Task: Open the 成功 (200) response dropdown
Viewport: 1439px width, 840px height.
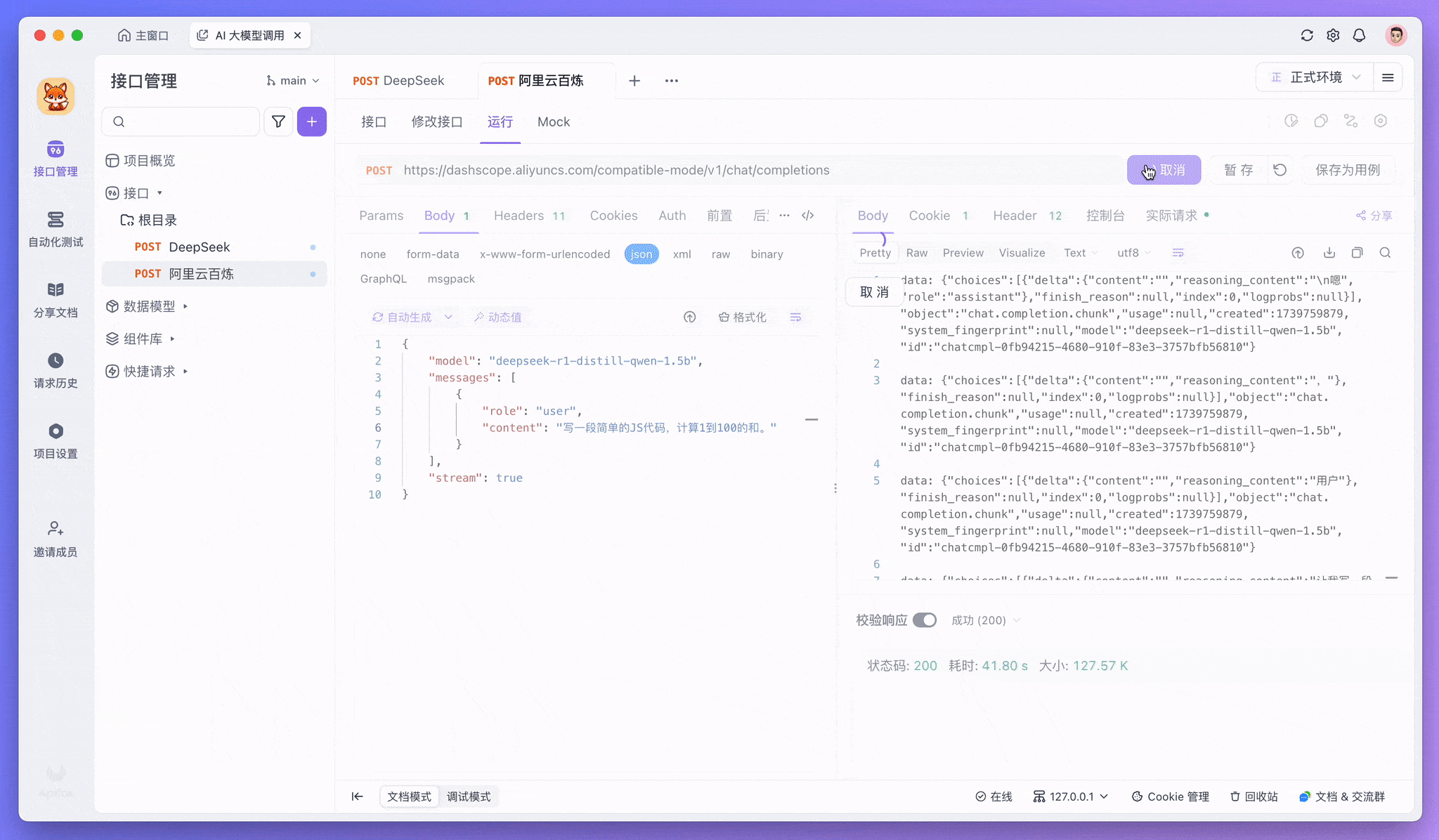Action: [985, 620]
